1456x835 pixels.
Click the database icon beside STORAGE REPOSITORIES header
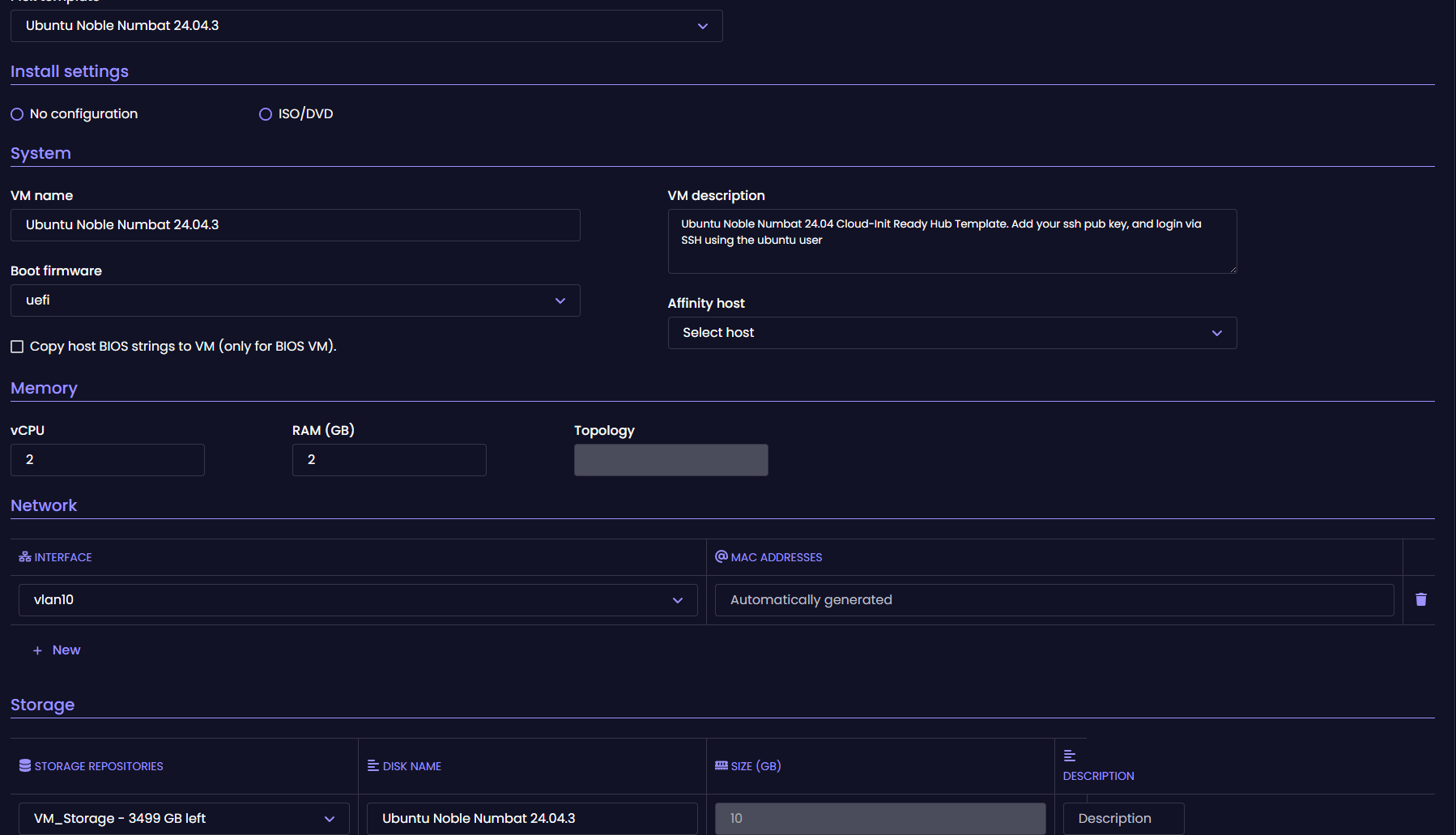coord(23,765)
